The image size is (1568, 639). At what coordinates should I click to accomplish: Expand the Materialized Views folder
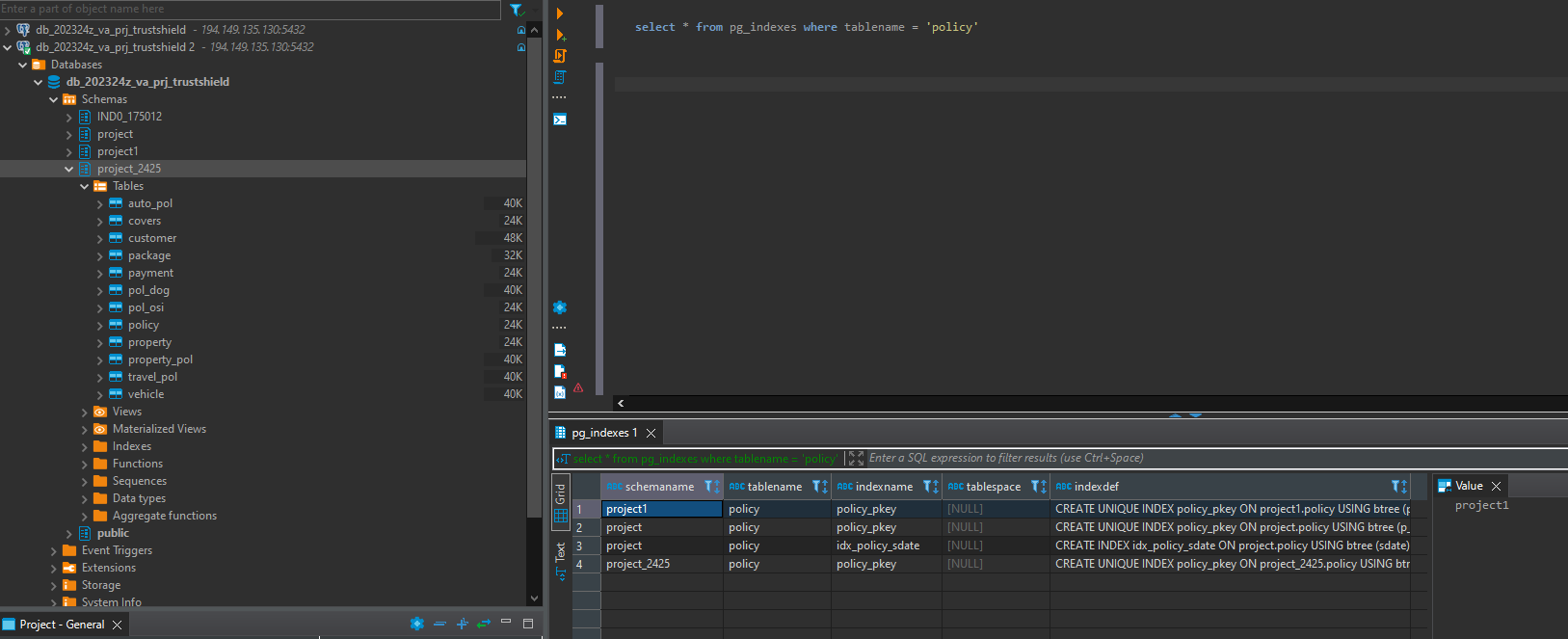tap(85, 429)
